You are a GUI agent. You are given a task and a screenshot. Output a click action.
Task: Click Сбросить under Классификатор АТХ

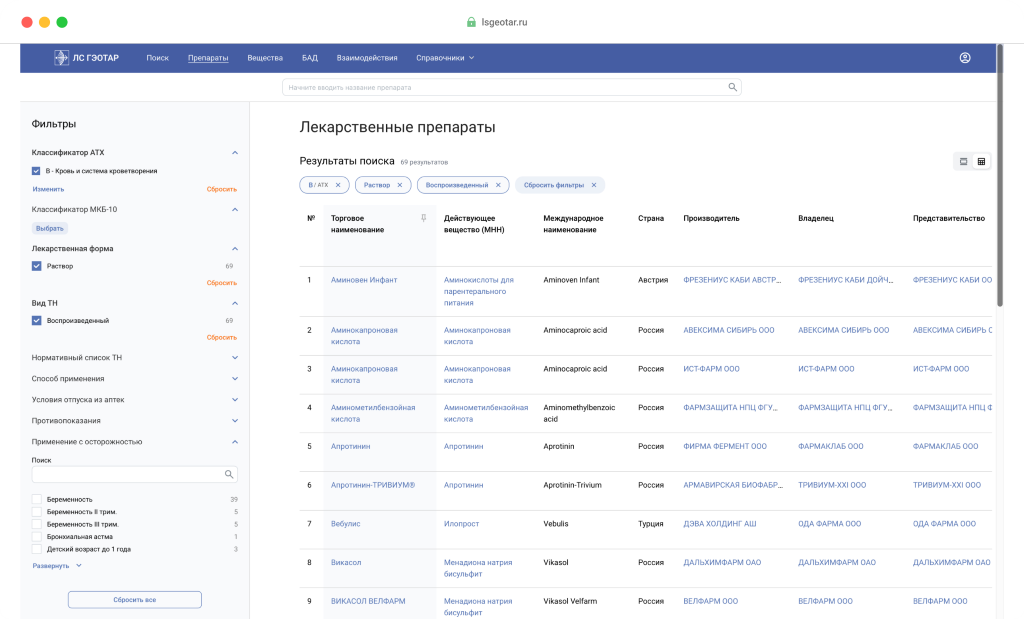point(221,189)
